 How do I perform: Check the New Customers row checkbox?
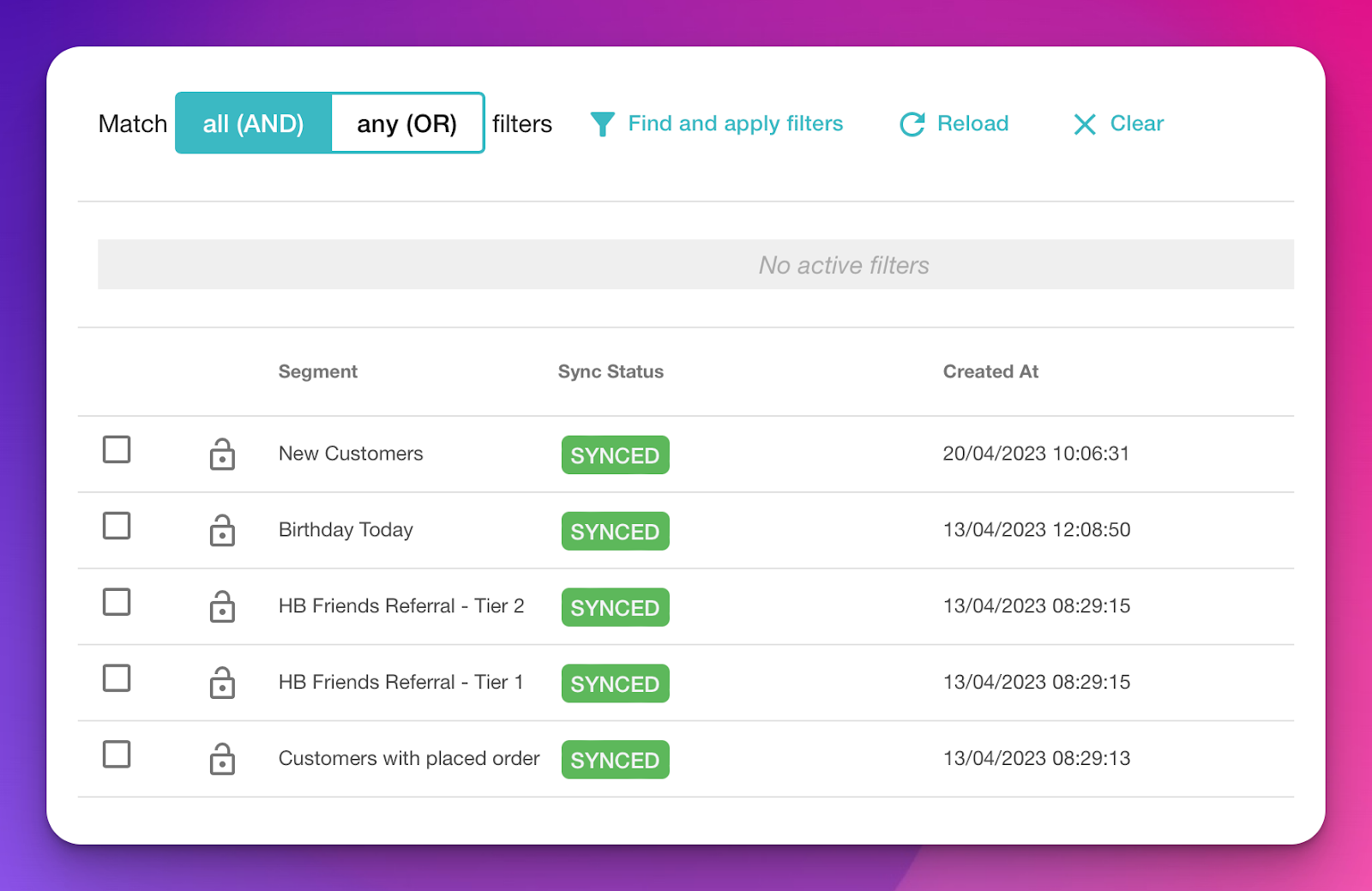coord(117,449)
